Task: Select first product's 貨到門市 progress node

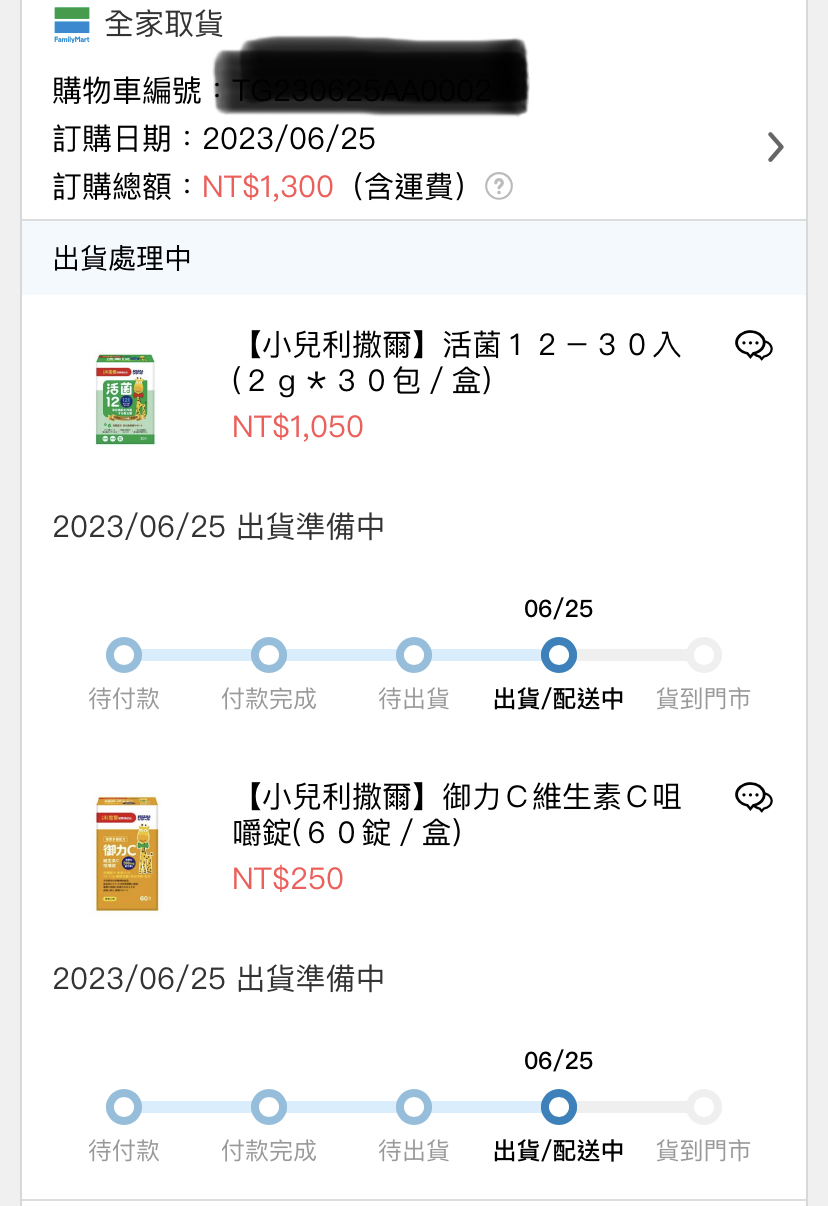Action: [x=704, y=656]
